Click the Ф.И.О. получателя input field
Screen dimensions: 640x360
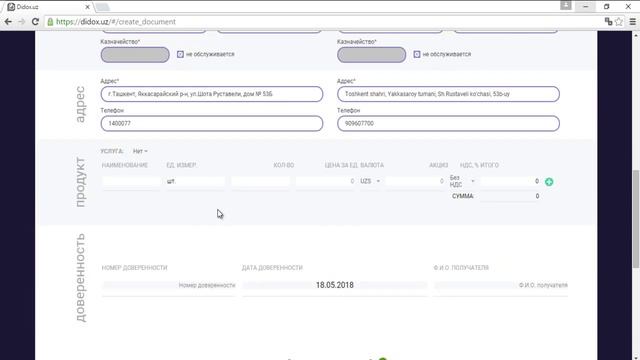[x=501, y=285]
